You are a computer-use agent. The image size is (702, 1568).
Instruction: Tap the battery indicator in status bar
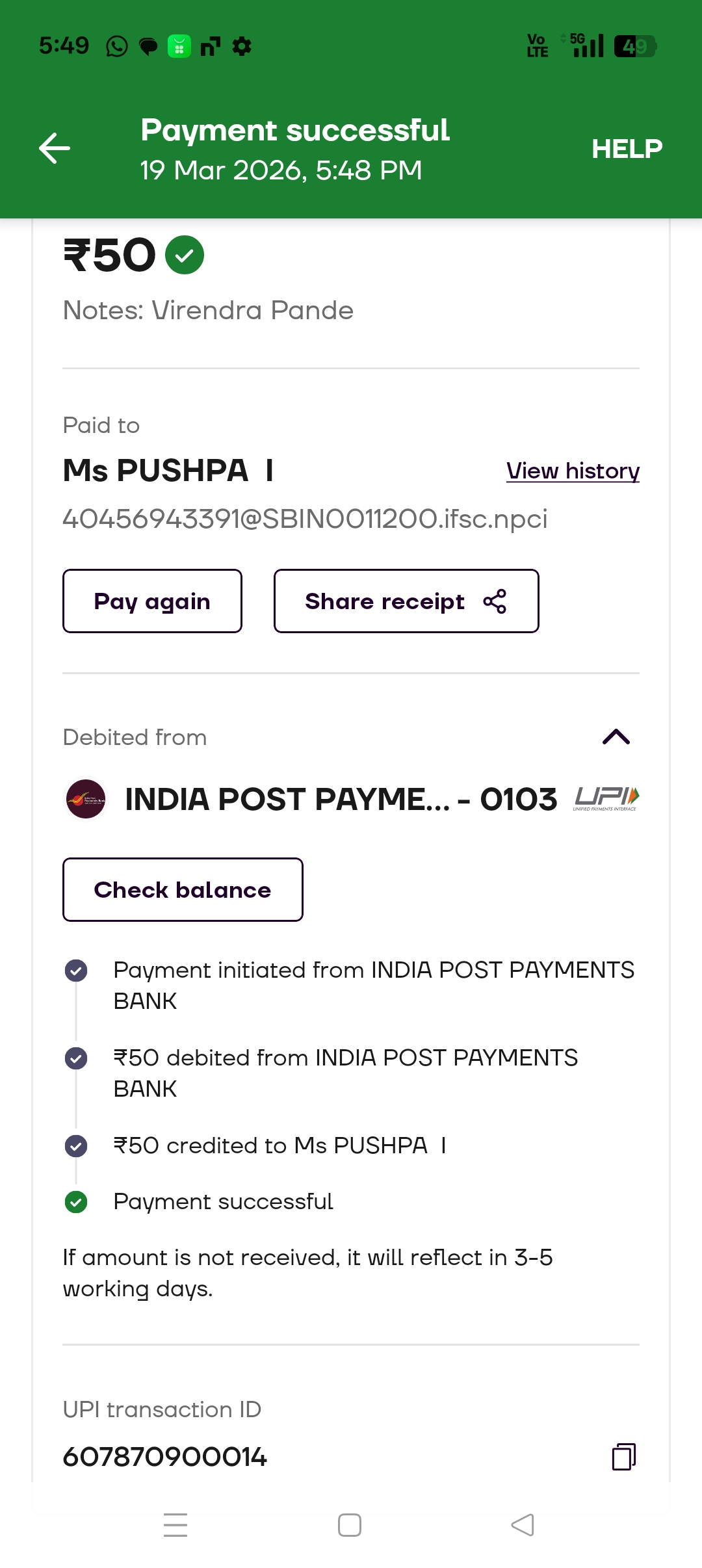(635, 46)
